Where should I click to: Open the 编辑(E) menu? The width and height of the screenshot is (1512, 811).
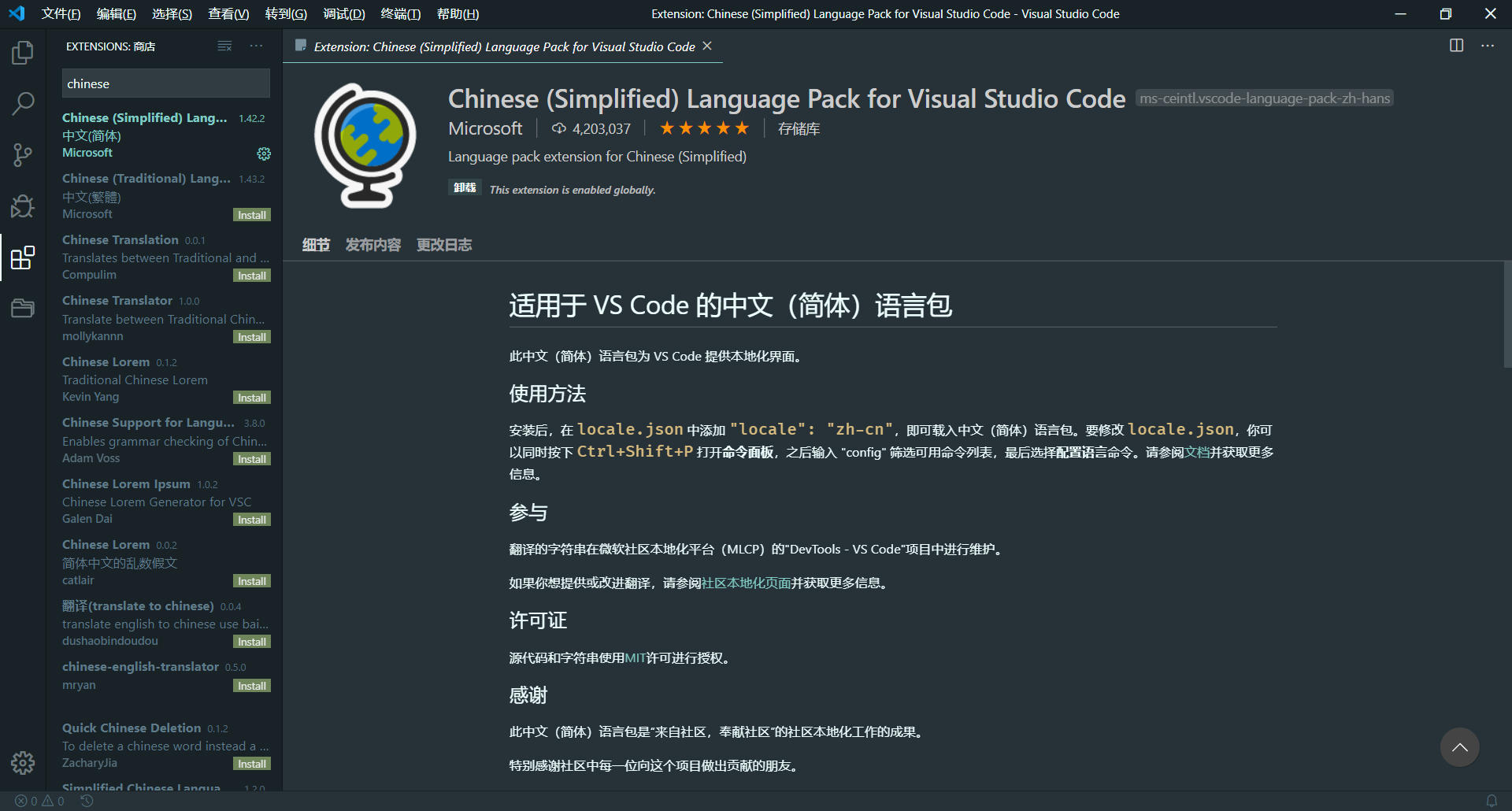tap(117, 14)
